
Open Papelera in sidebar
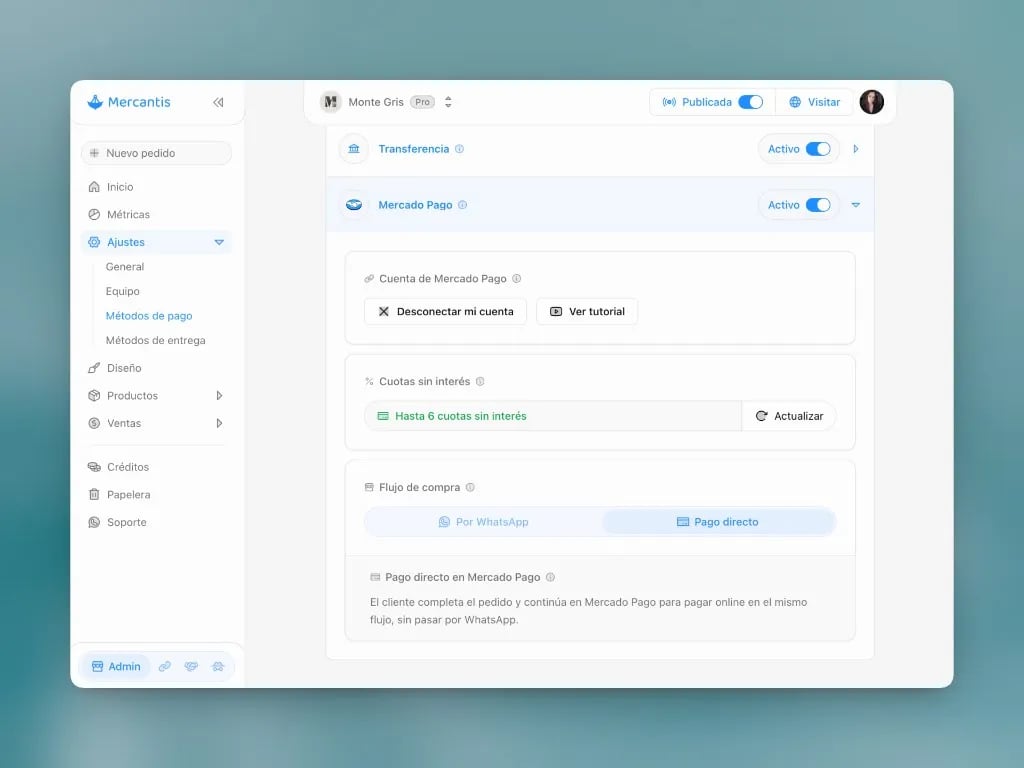coord(156,494)
